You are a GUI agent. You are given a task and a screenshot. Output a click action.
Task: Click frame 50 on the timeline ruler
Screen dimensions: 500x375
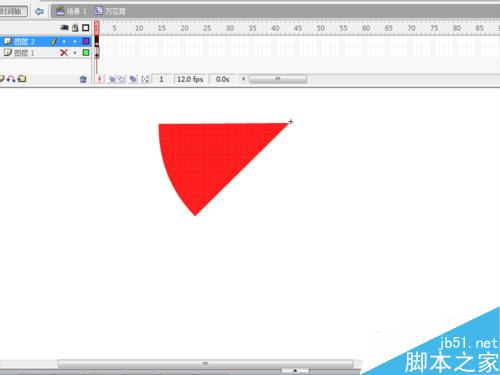click(x=320, y=28)
